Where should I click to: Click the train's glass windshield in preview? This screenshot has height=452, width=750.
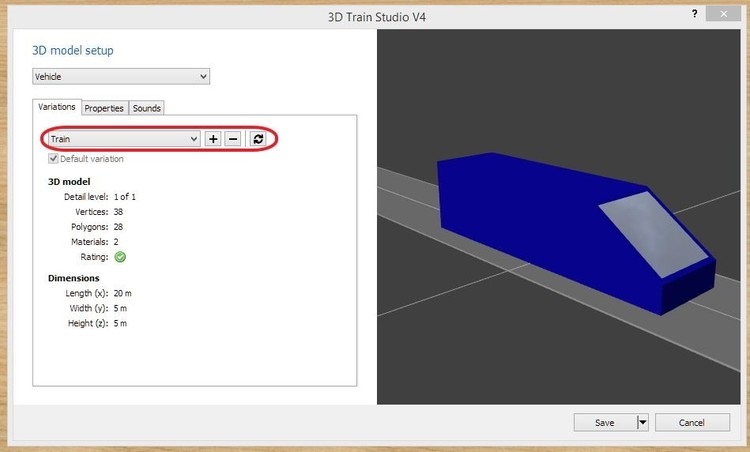tap(653, 234)
